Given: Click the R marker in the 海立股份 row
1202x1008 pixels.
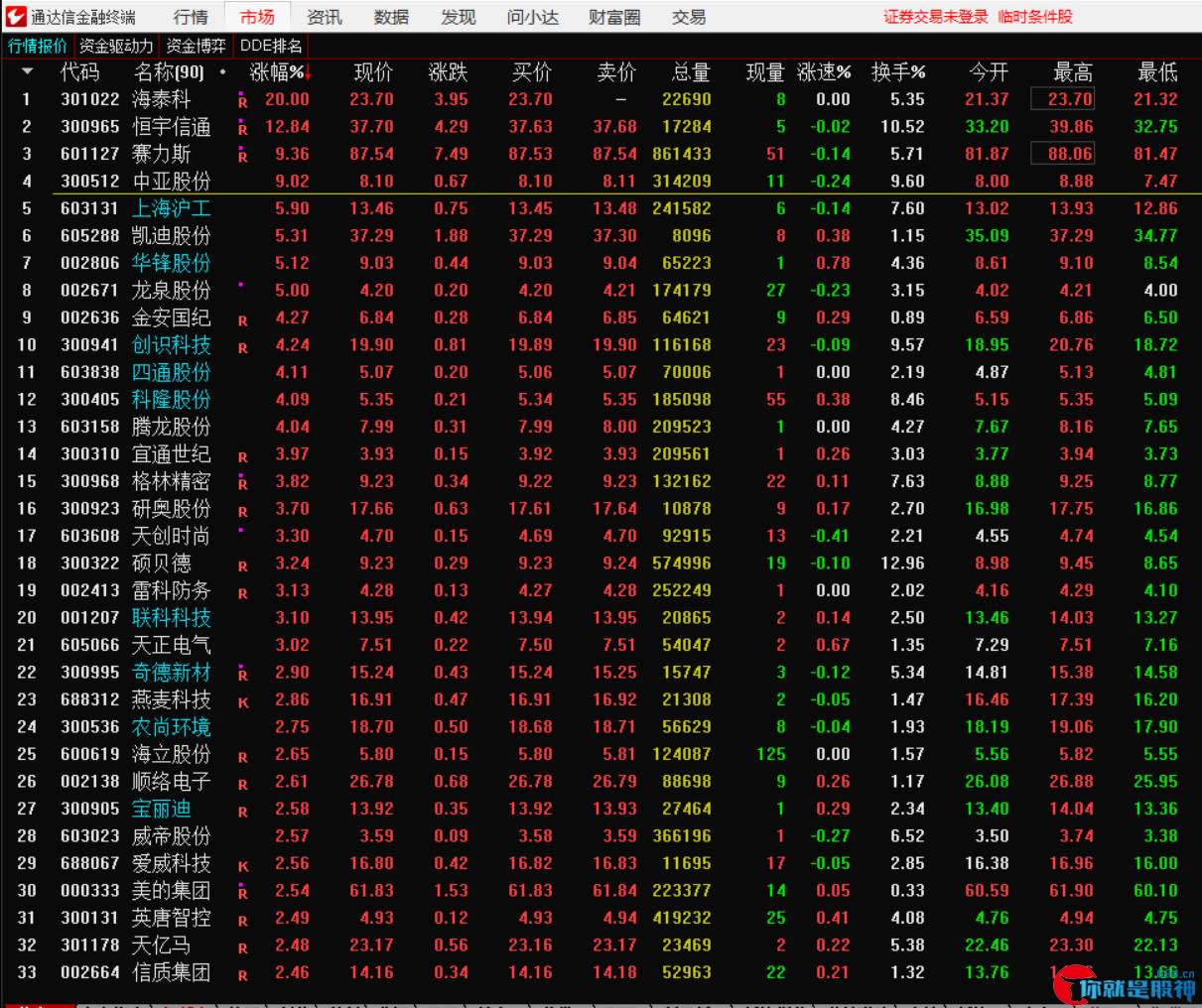Looking at the screenshot, I should 243,757.
